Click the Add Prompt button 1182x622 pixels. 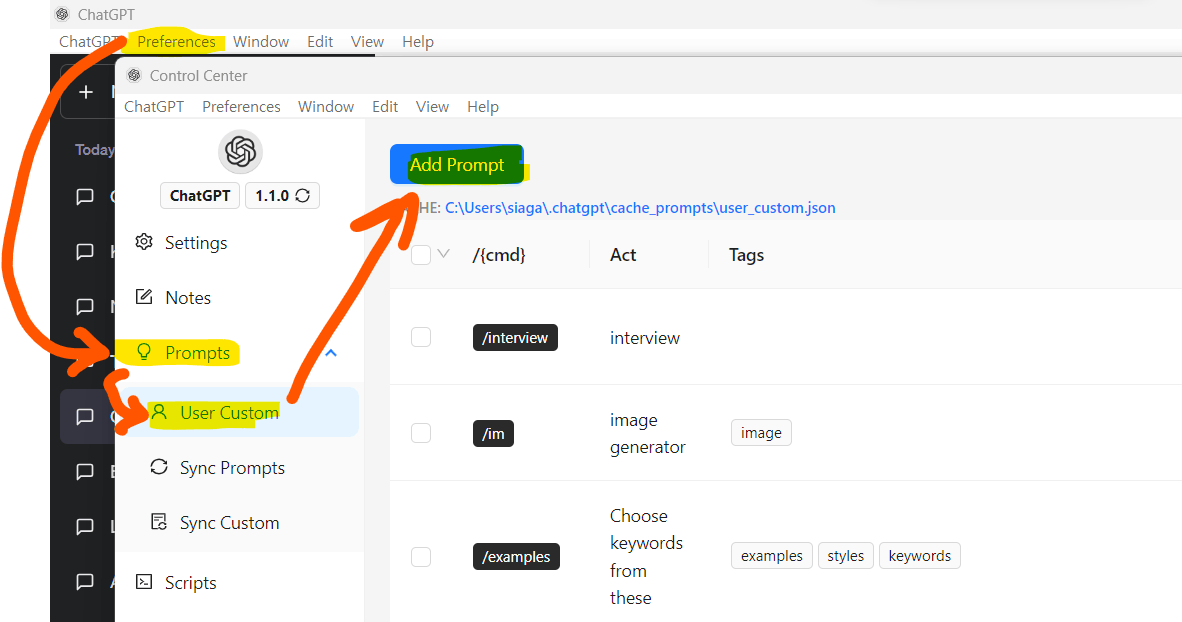point(457,164)
